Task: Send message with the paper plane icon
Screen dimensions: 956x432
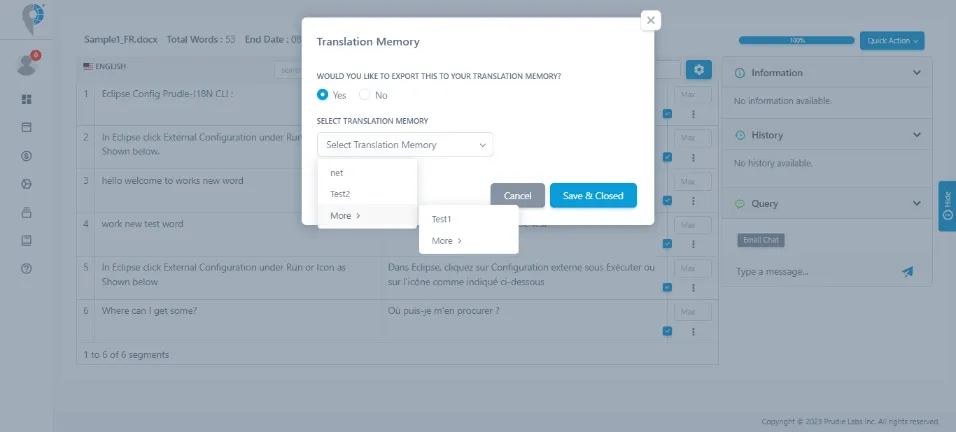Action: (x=907, y=272)
